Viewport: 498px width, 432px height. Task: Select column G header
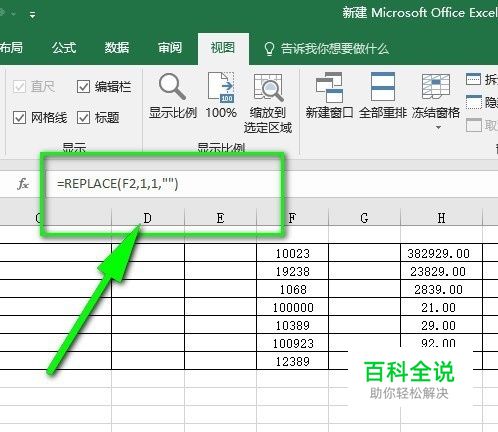tap(364, 218)
